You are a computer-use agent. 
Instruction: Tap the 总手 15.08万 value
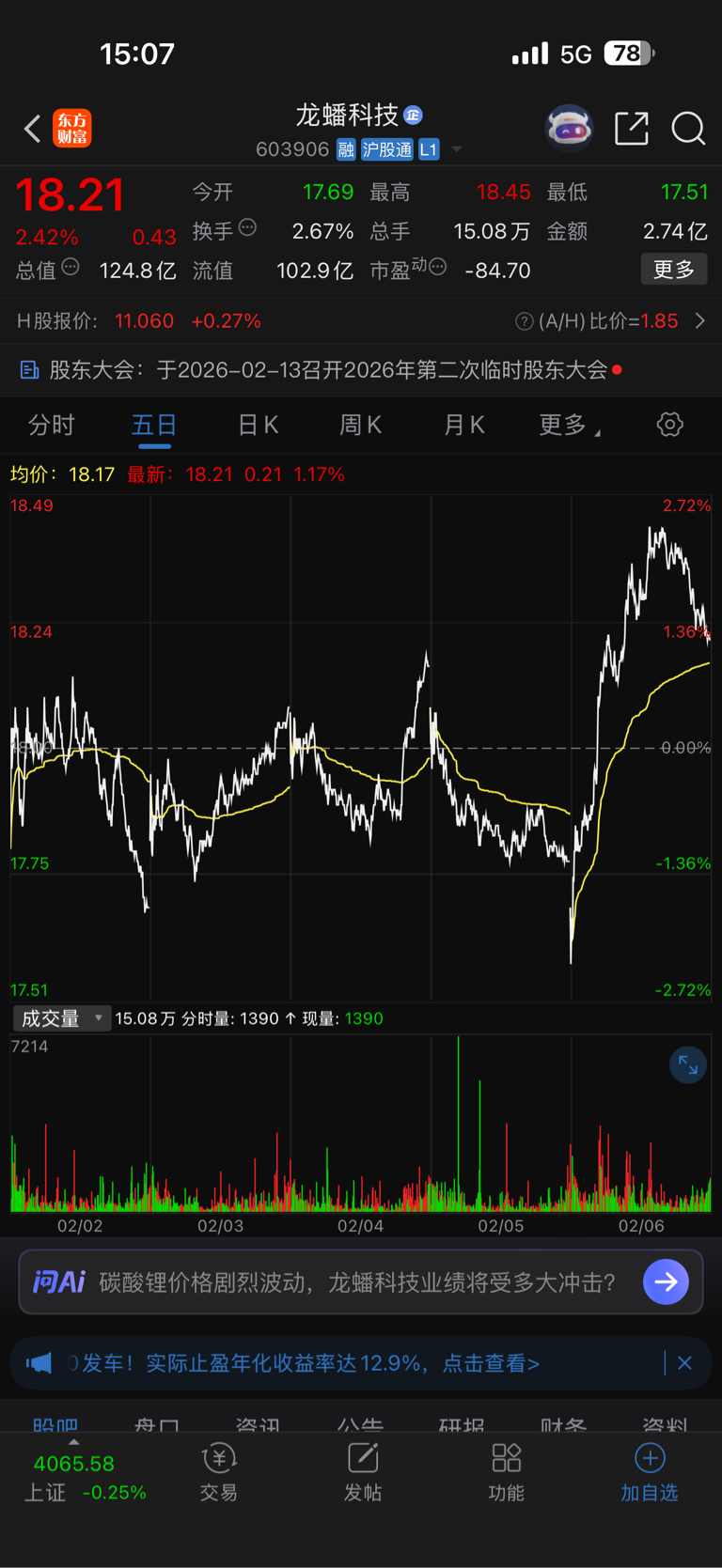(491, 231)
